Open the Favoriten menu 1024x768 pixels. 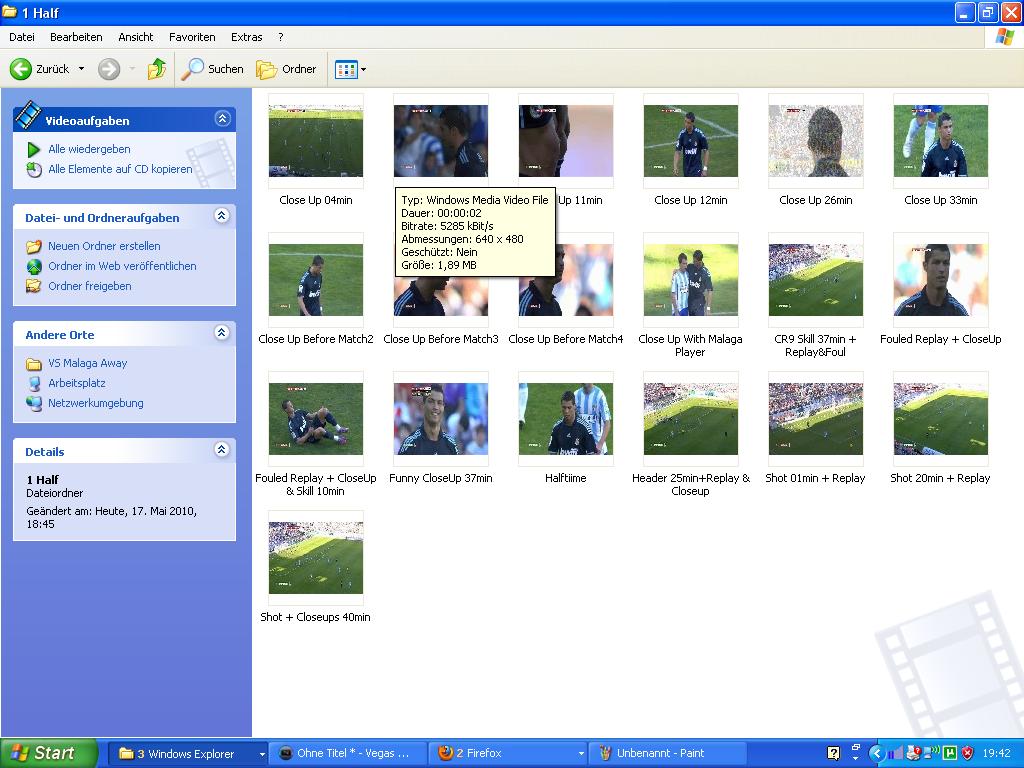coord(192,37)
